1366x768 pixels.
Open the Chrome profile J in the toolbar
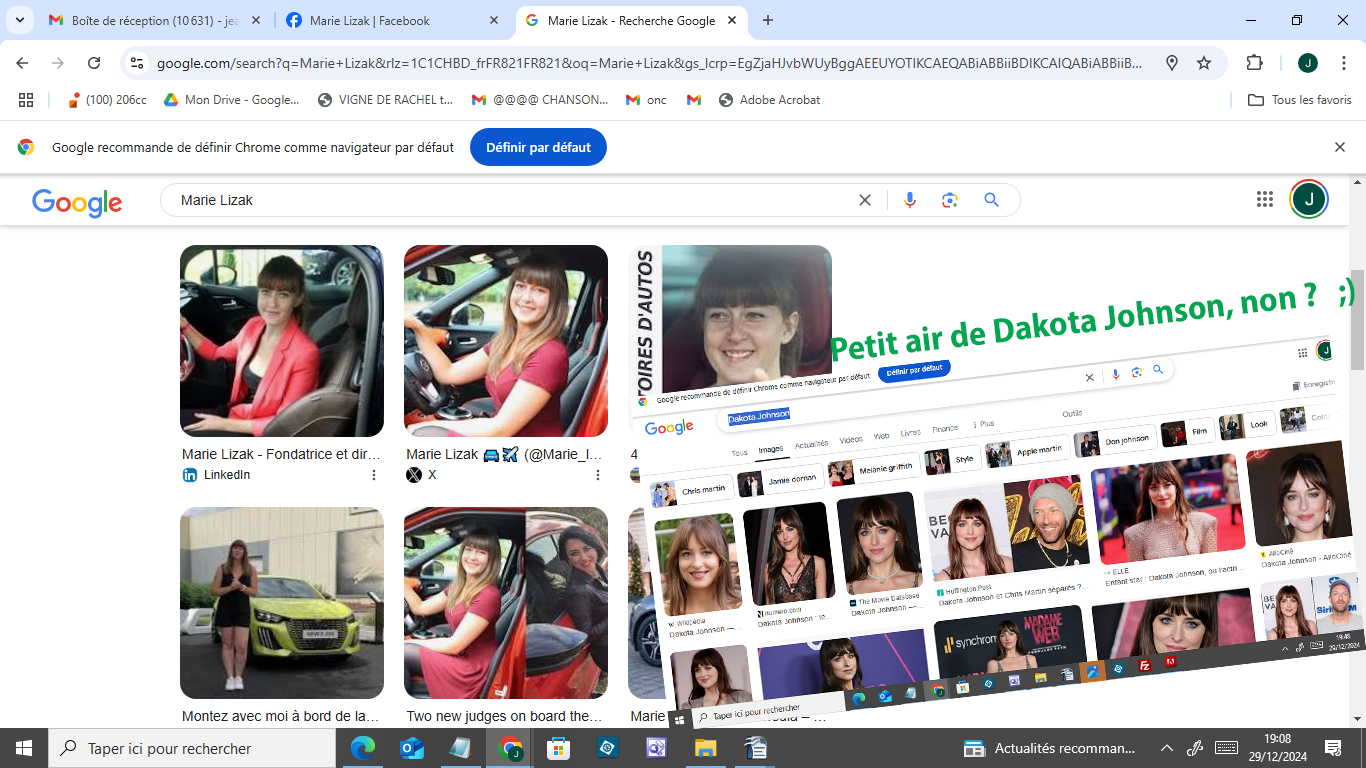coord(1307,63)
